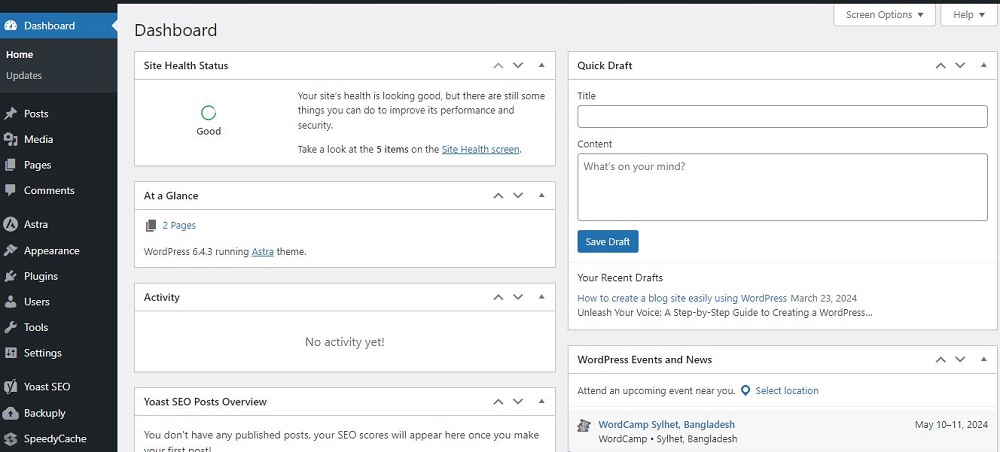
Task: Click the Astra logo icon in sidebar
Action: pos(11,225)
